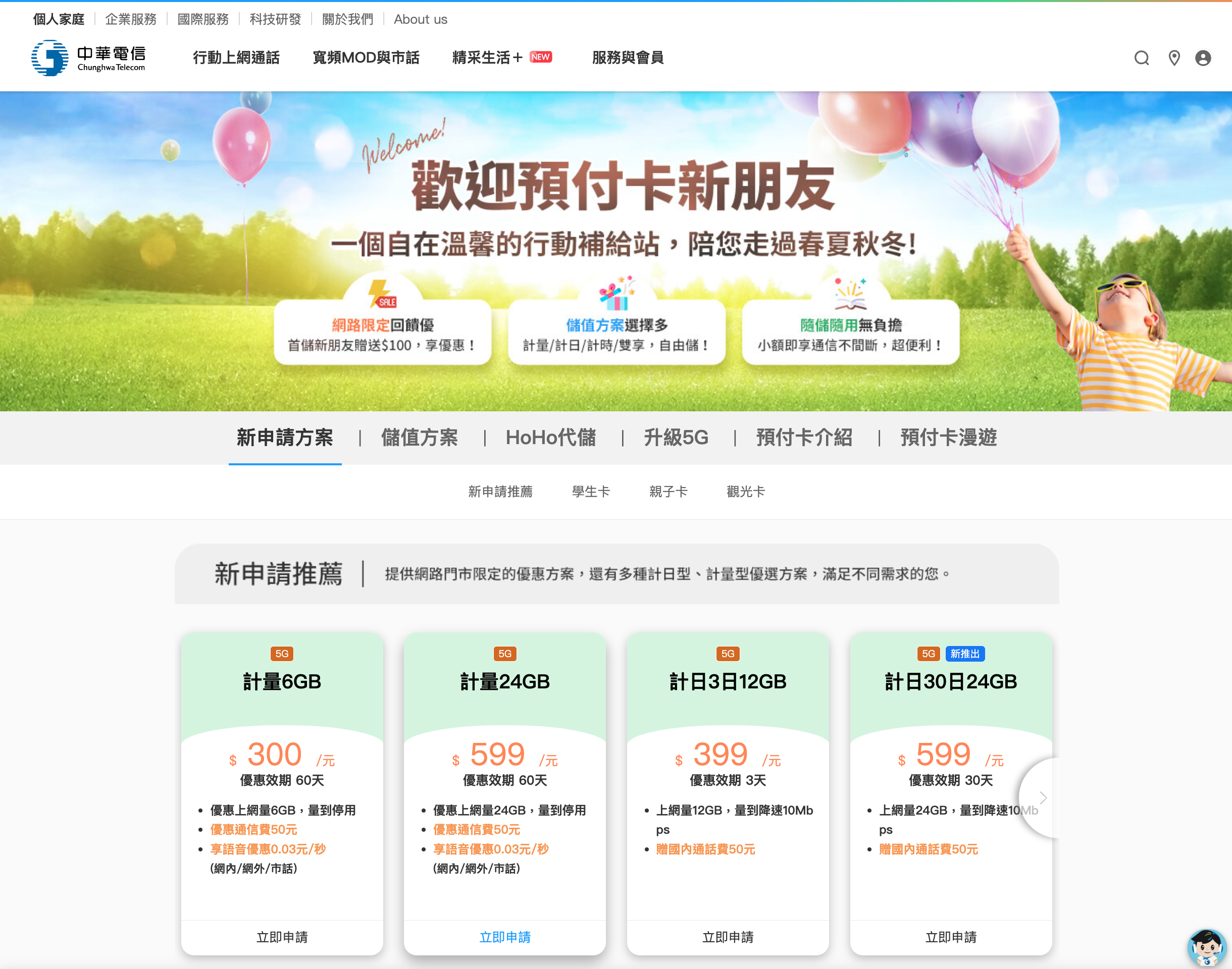Click the 5G badge on 計量6GB card
Image resolution: width=1232 pixels, height=969 pixels.
(282, 654)
